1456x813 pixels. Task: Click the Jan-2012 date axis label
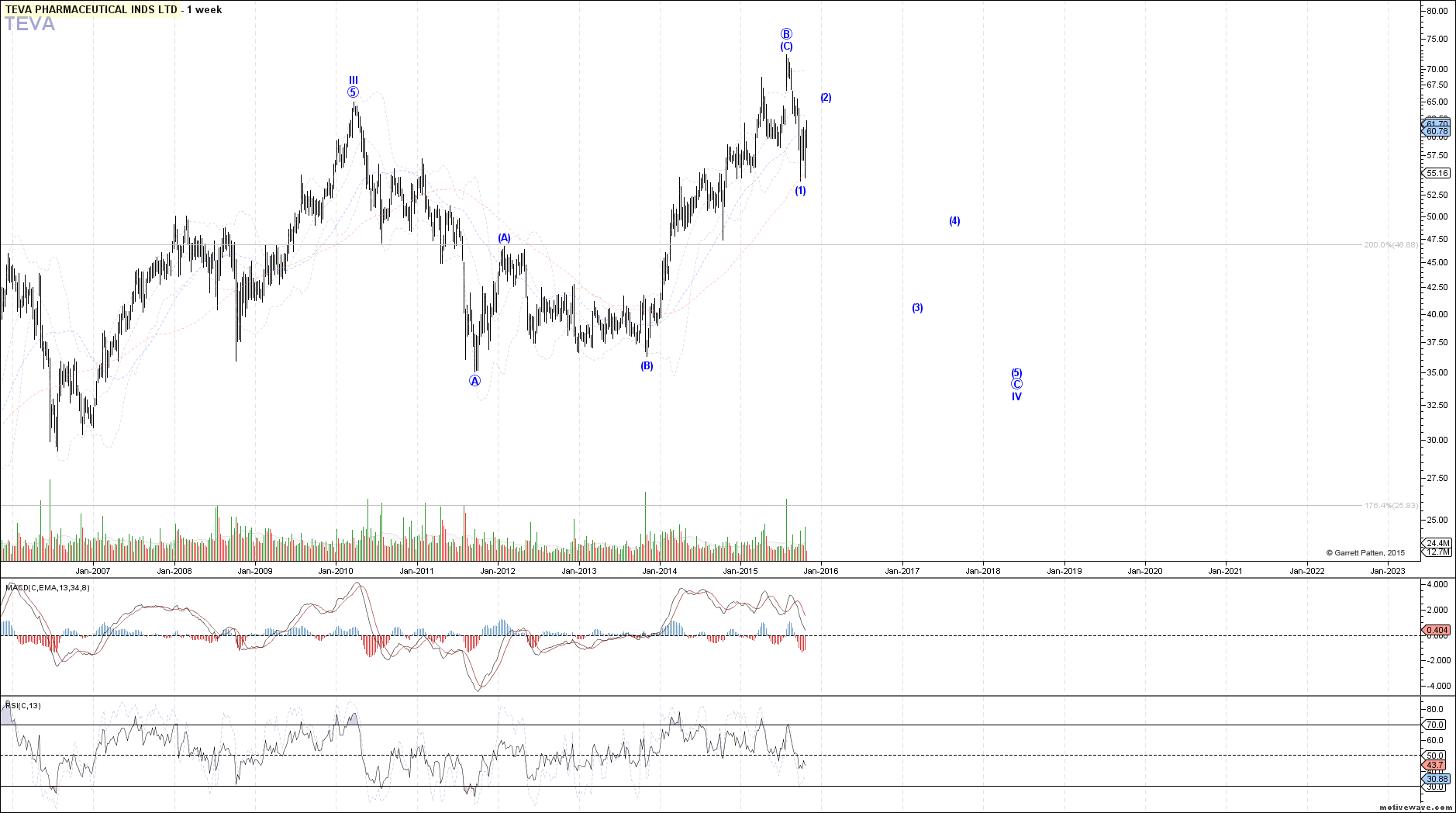click(x=498, y=571)
